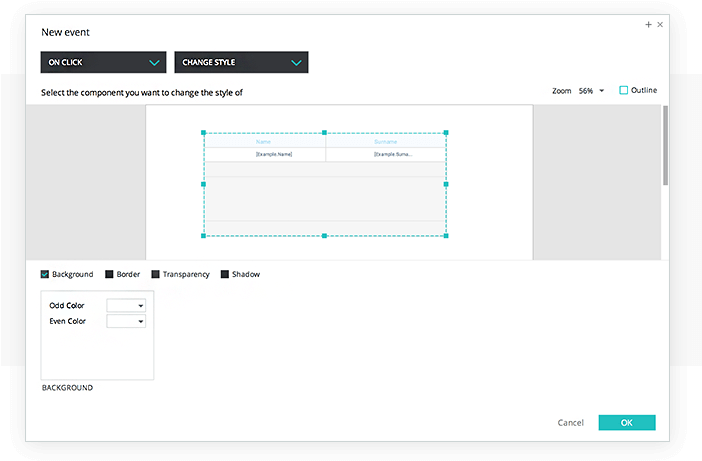
Task: Click the [Example.Name] table cell
Action: click(x=274, y=154)
